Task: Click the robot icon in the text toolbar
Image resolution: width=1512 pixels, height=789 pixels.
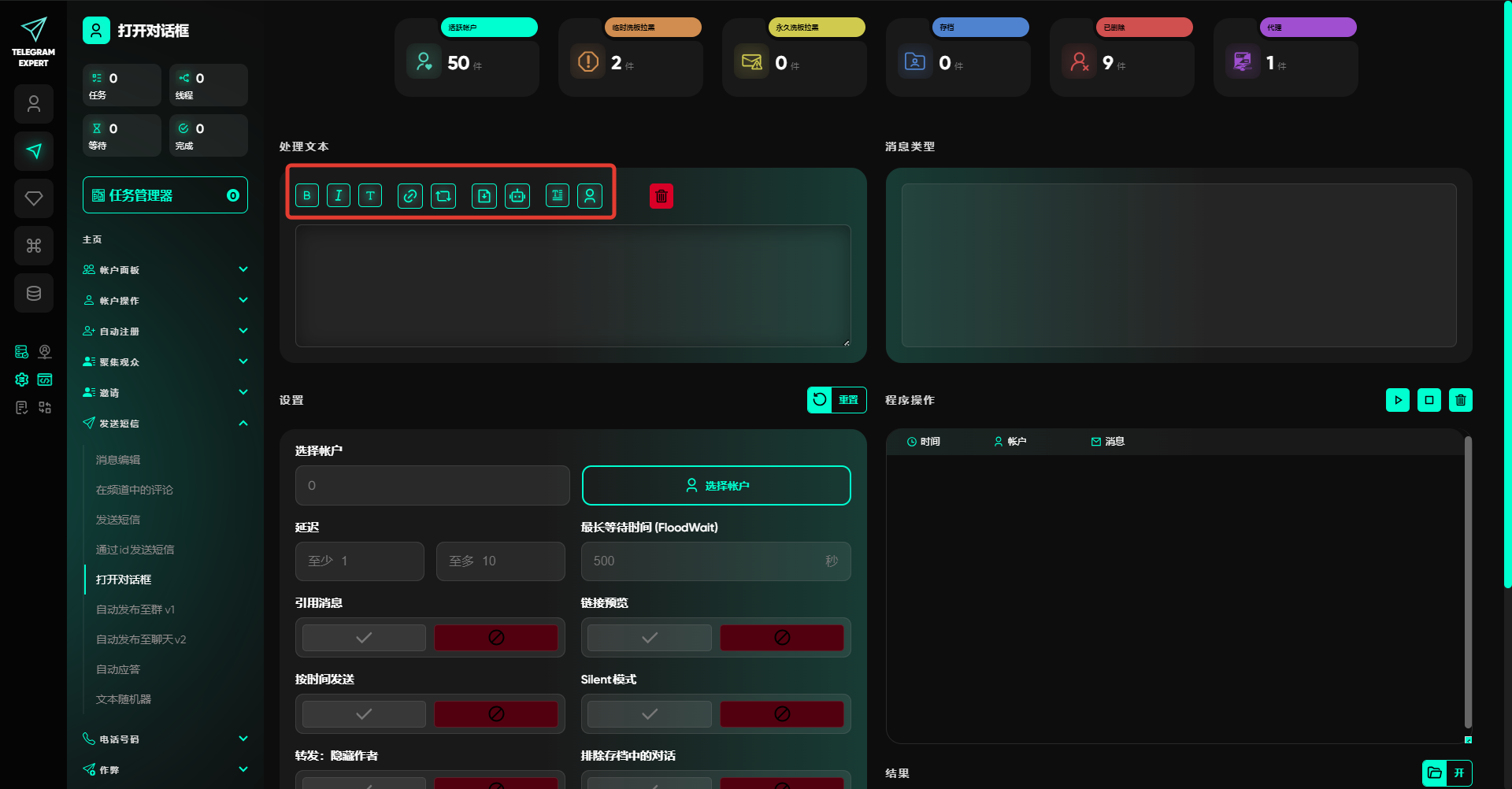Action: [x=517, y=195]
